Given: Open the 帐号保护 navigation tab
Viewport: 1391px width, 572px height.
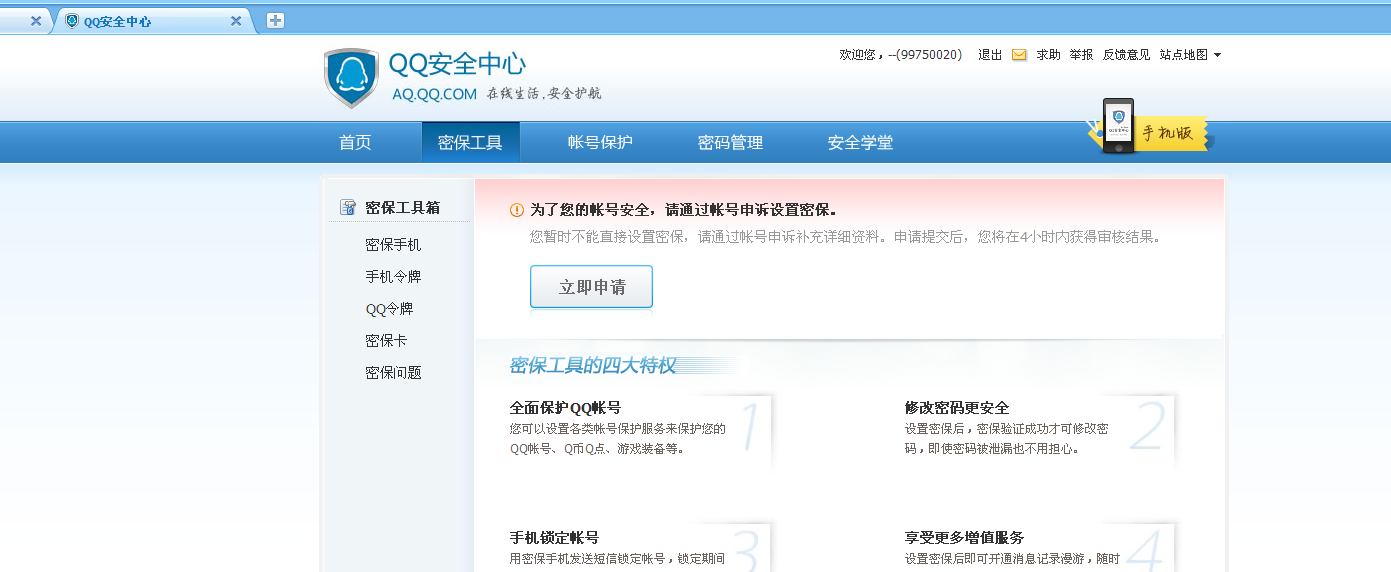Looking at the screenshot, I should coord(600,142).
